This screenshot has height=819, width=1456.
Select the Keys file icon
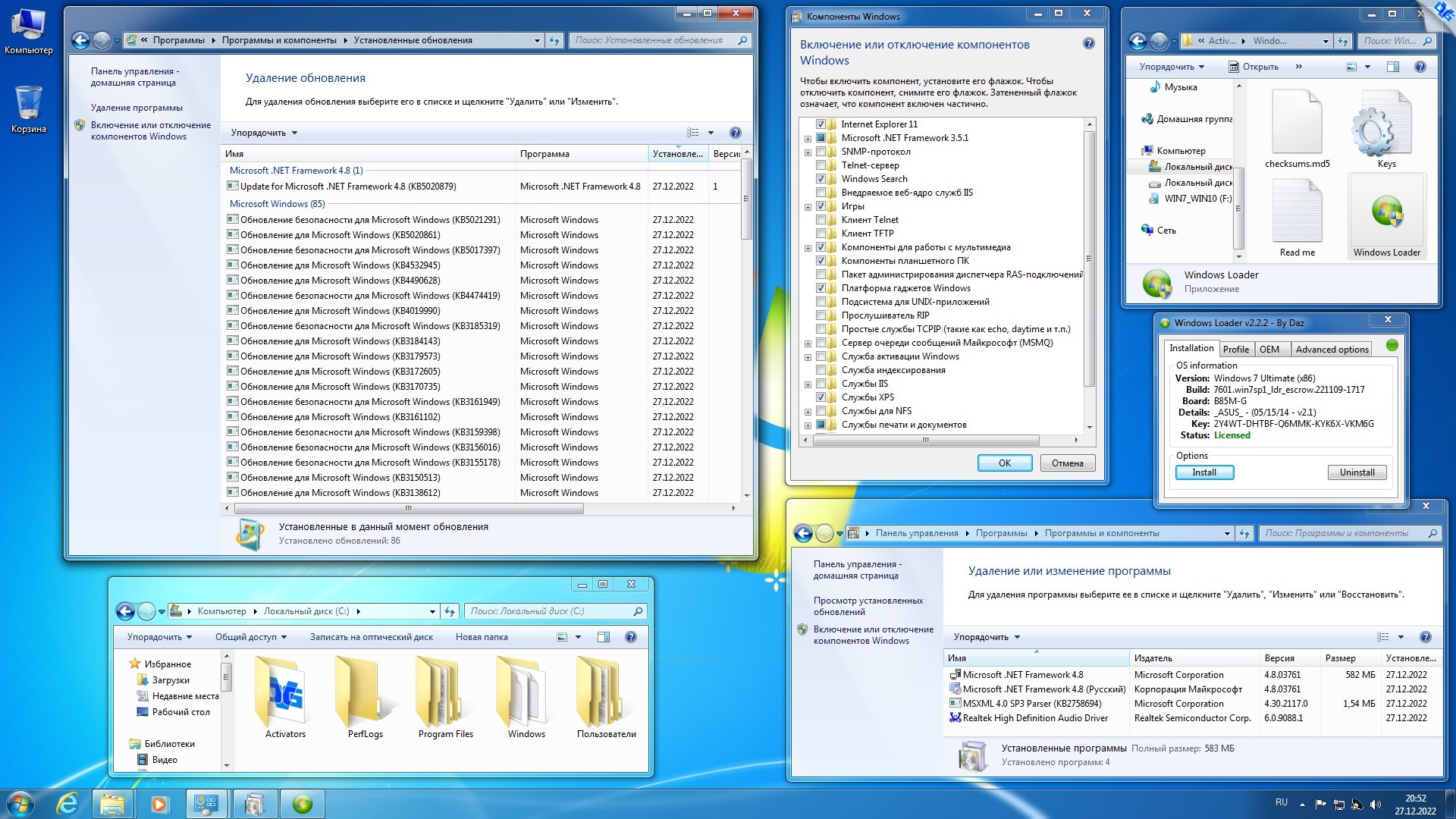coord(1386,129)
